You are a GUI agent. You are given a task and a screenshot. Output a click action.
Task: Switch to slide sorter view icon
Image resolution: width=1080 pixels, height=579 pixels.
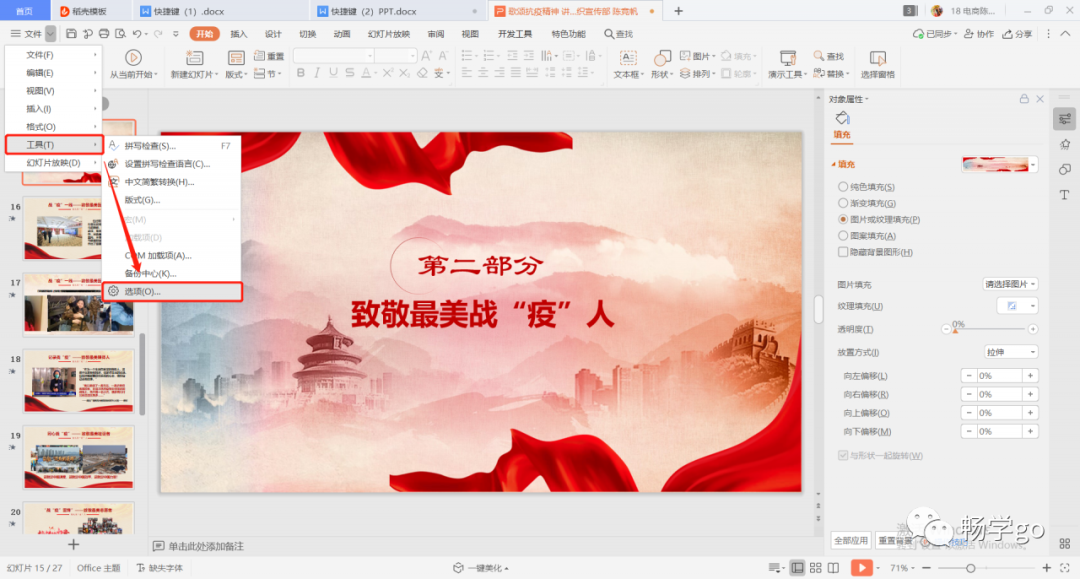coord(816,568)
